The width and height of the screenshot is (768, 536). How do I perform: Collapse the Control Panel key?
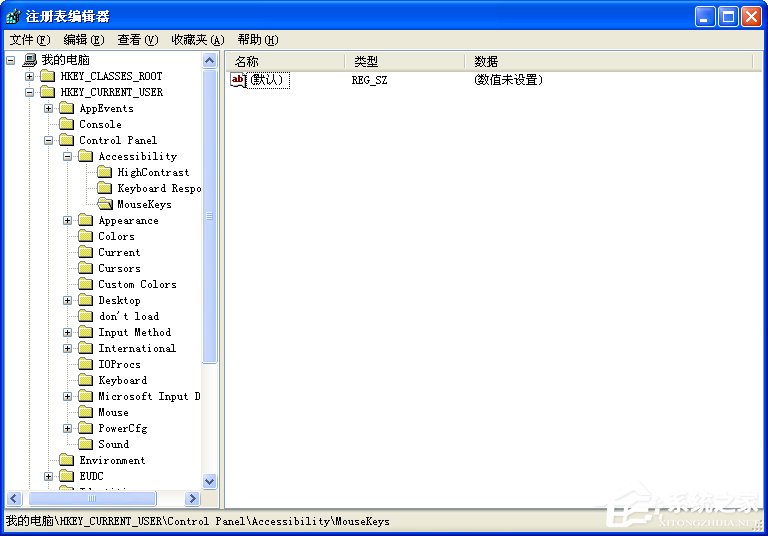(x=48, y=140)
